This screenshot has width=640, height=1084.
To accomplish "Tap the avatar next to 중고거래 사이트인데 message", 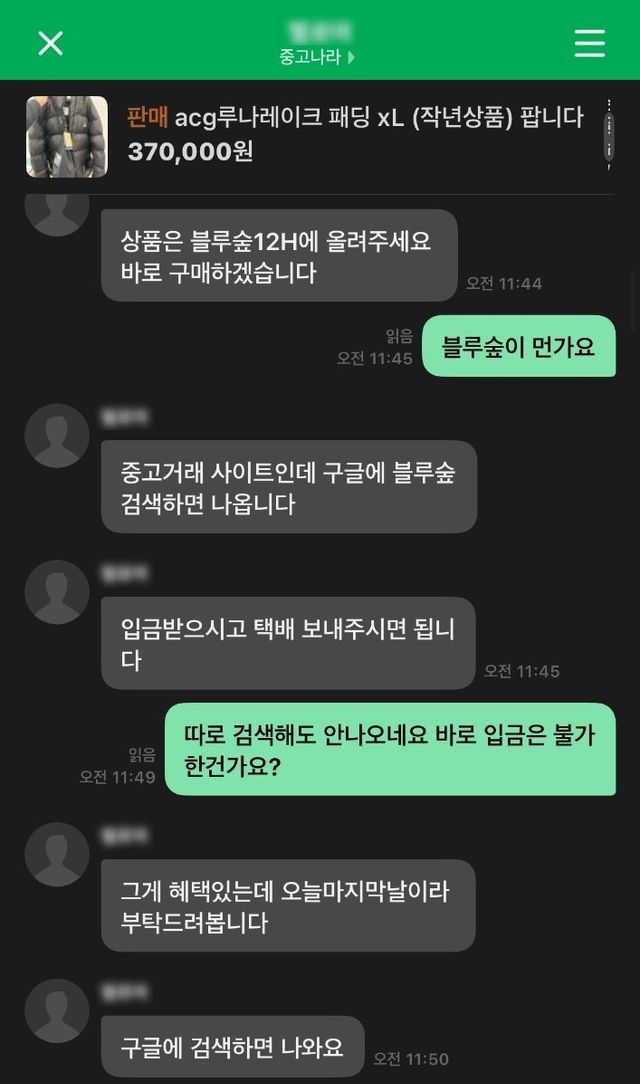I will coord(57,436).
